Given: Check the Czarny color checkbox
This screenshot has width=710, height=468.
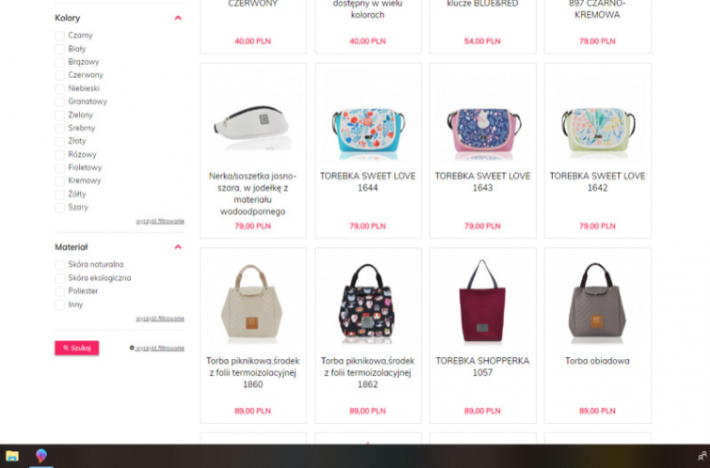Looking at the screenshot, I should pyautogui.click(x=59, y=36).
